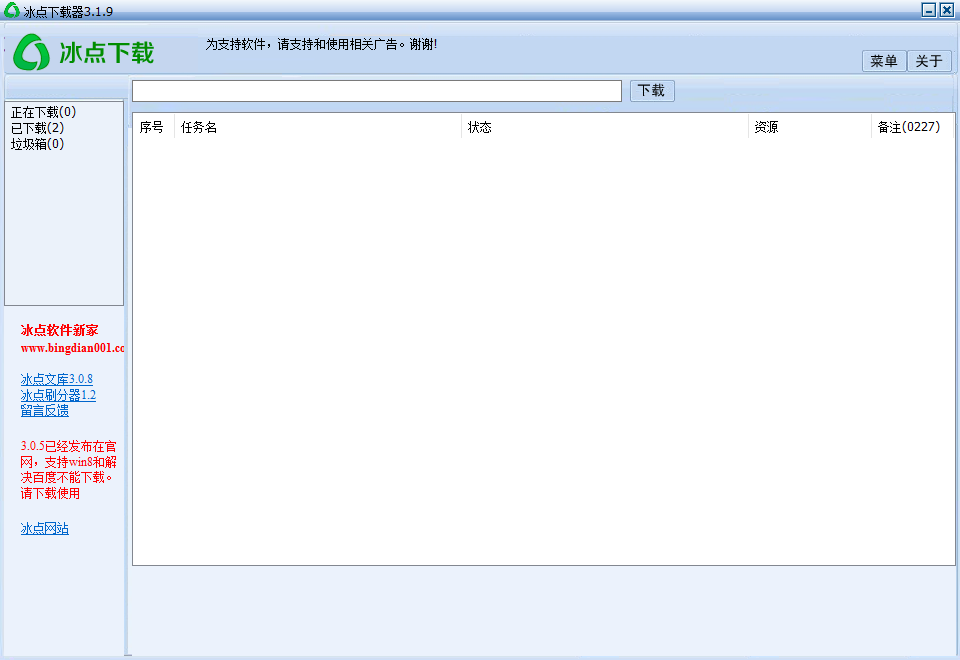Close the 冰点下载器 window
This screenshot has width=960, height=660.
[x=947, y=10]
